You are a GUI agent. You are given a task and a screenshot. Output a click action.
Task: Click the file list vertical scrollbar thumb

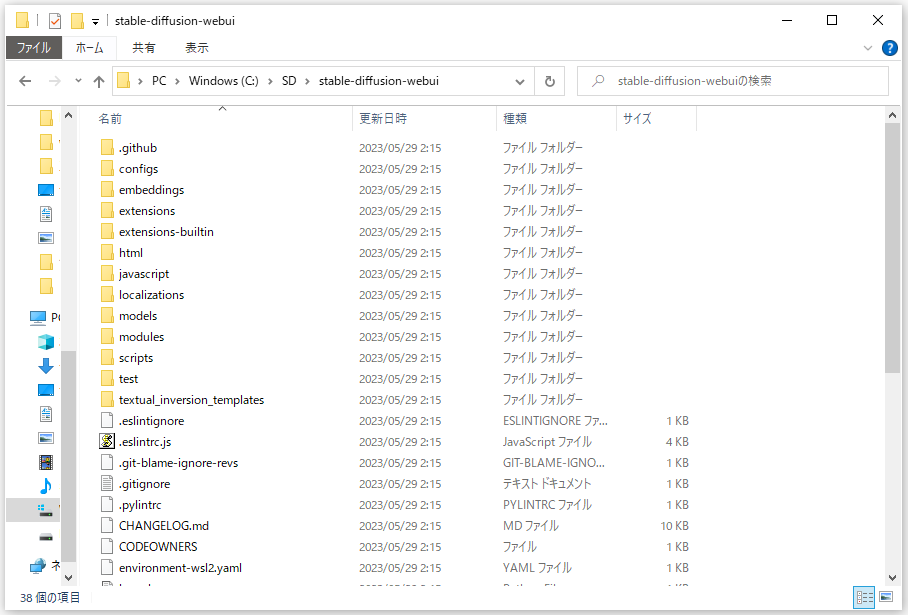892,248
